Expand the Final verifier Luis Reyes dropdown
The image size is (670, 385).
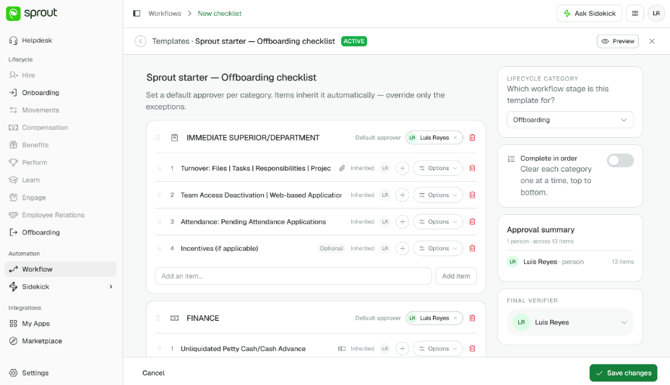pos(570,322)
